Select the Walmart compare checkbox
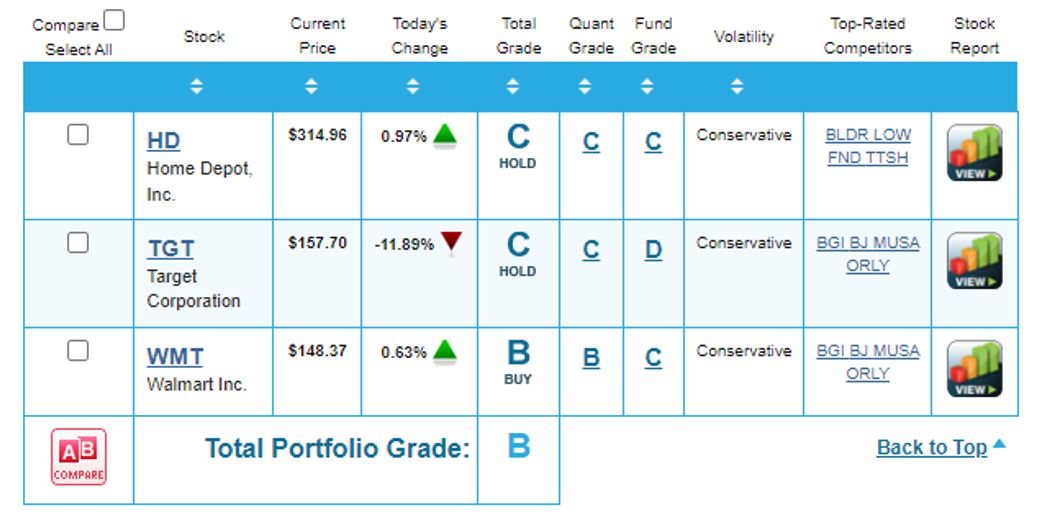The image size is (1050, 528). click(78, 351)
